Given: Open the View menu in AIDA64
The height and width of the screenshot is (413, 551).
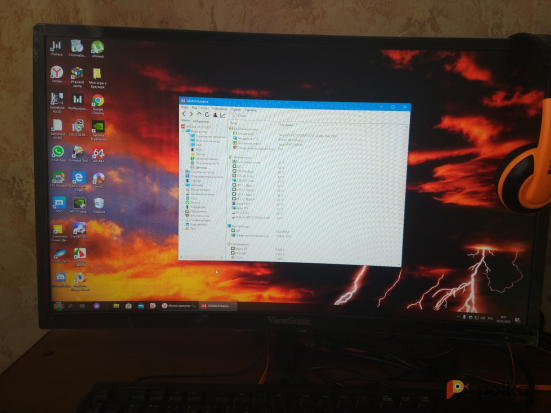Looking at the screenshot, I should 194,108.
